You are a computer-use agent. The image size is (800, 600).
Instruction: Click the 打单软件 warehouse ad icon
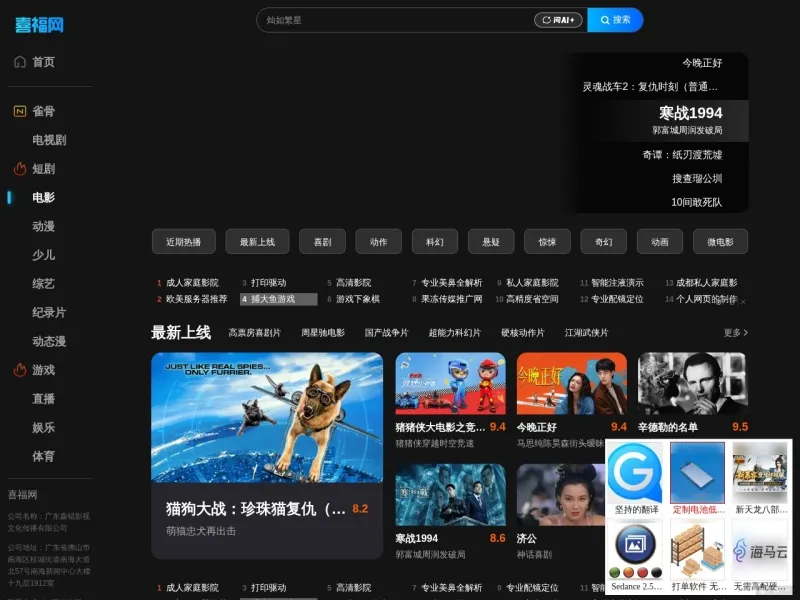point(697,549)
